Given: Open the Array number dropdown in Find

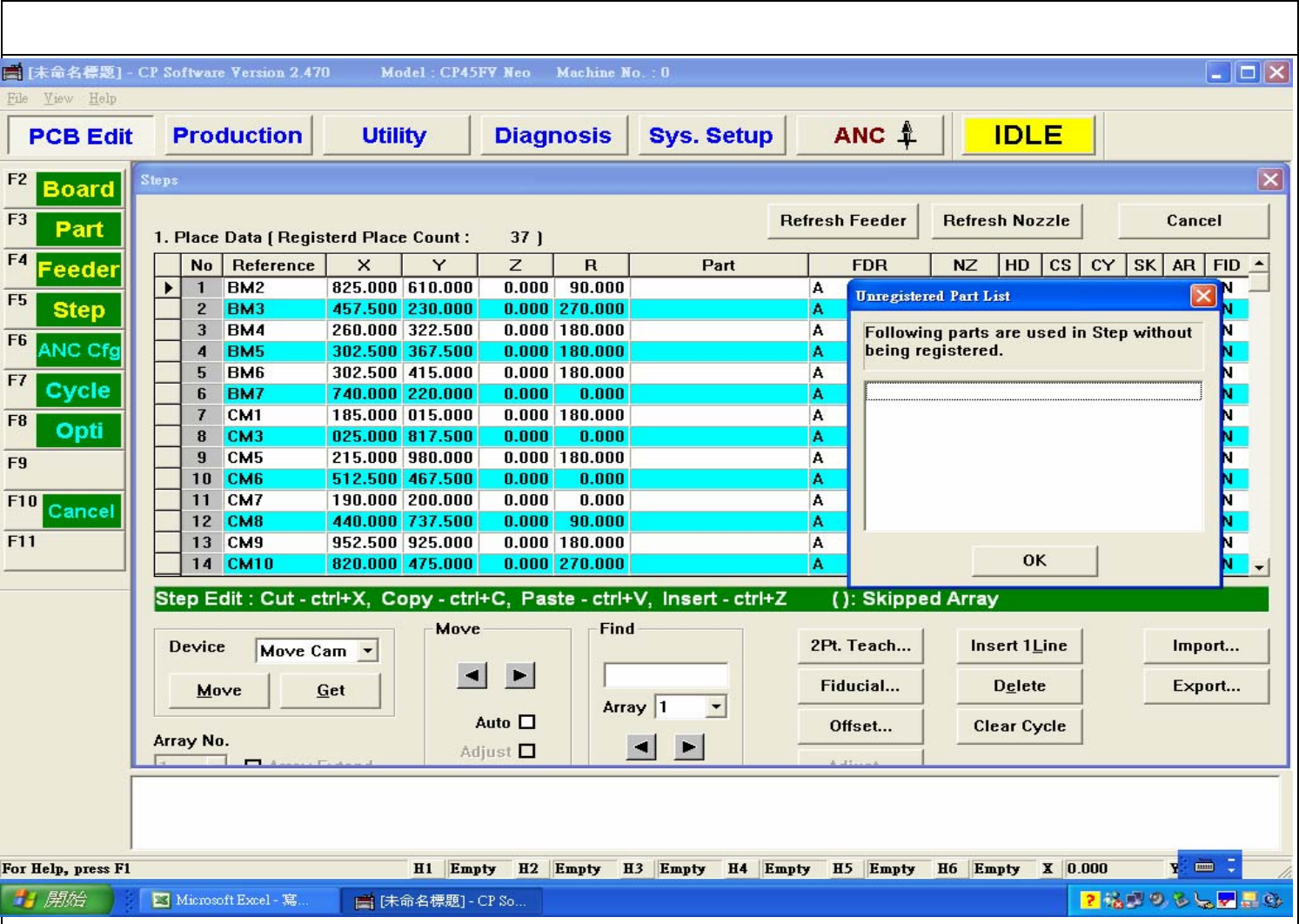Looking at the screenshot, I should [716, 706].
